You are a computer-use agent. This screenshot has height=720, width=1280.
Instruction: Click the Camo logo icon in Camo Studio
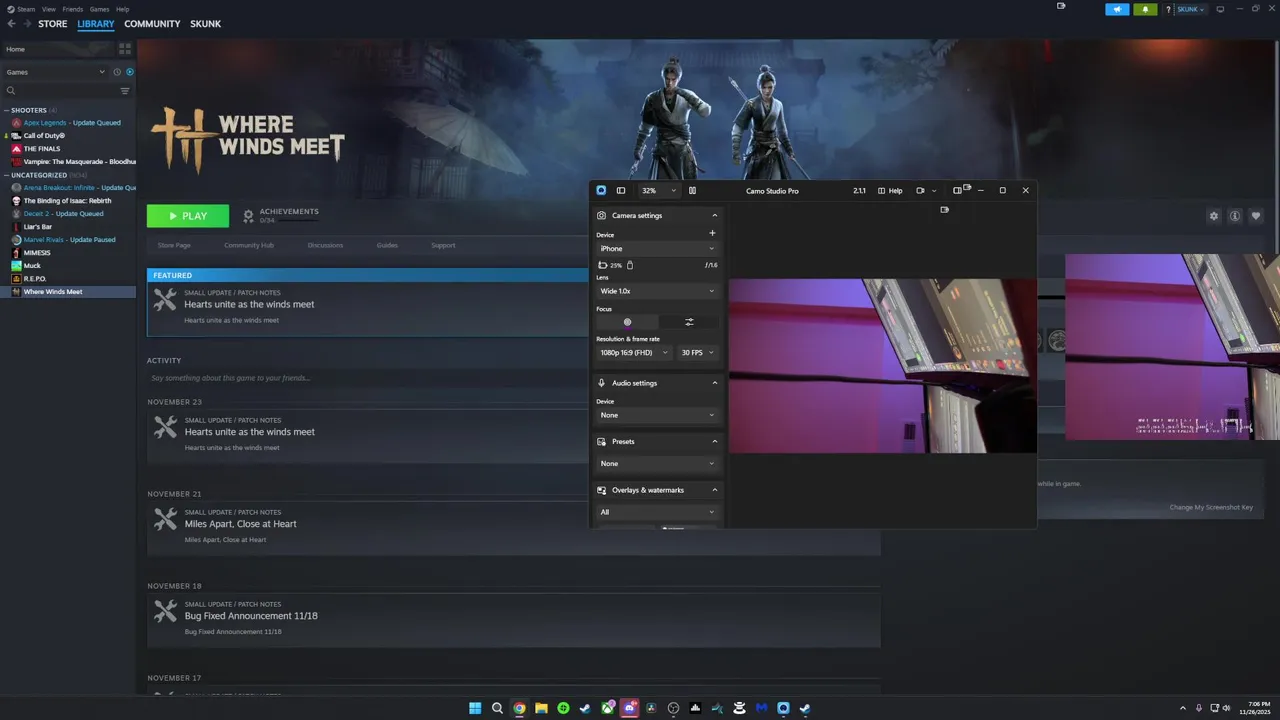pos(601,190)
